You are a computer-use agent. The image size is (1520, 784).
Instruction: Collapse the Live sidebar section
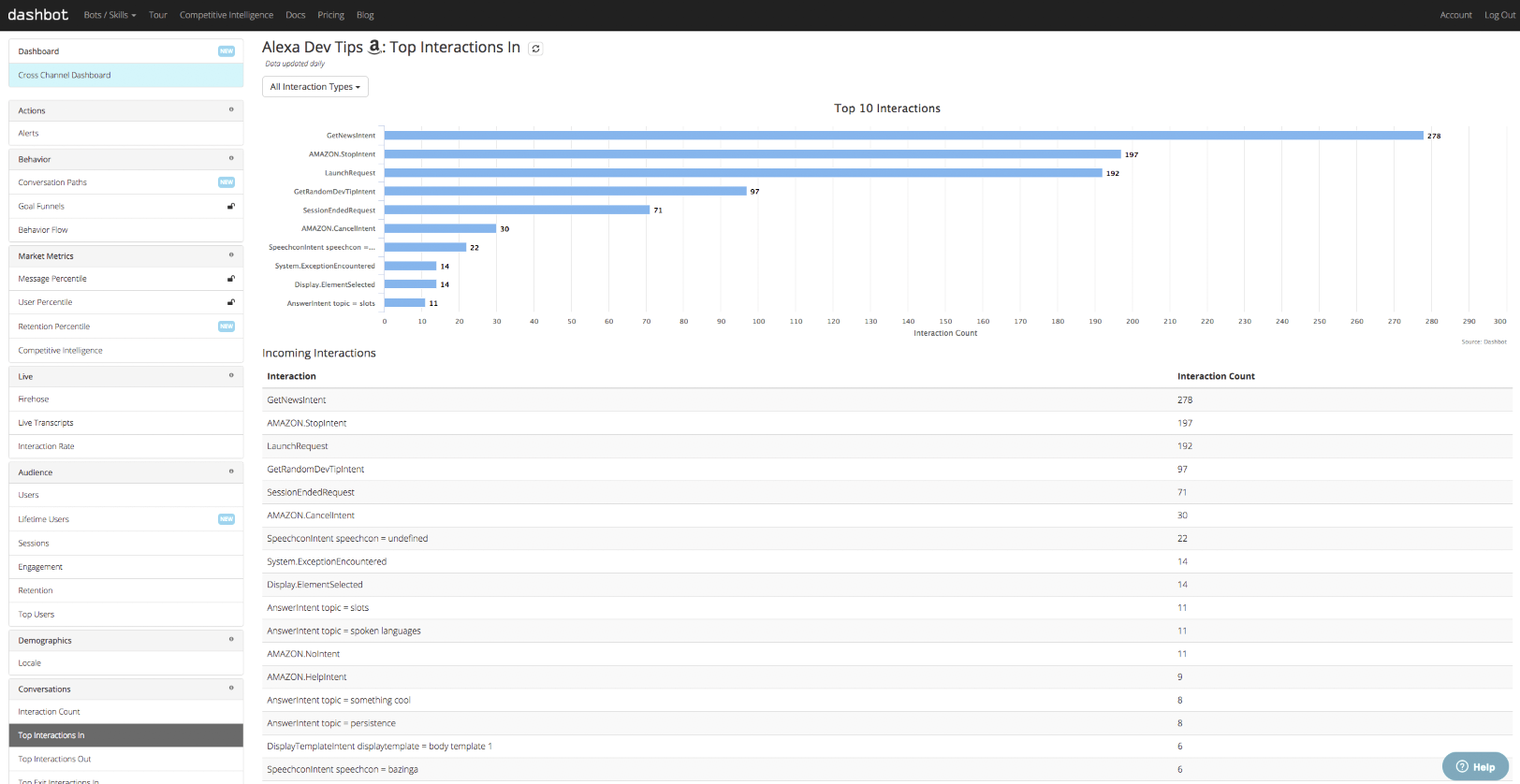231,375
